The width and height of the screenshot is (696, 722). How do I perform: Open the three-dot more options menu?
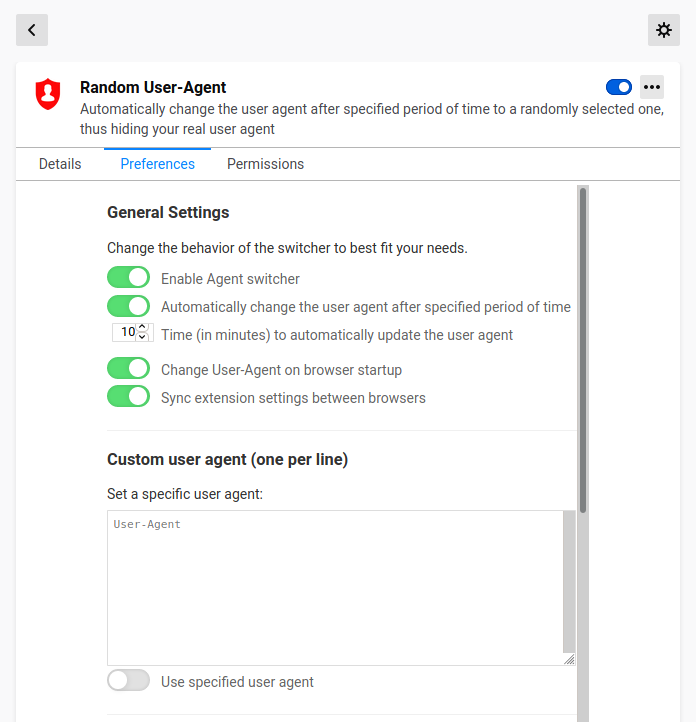(652, 87)
